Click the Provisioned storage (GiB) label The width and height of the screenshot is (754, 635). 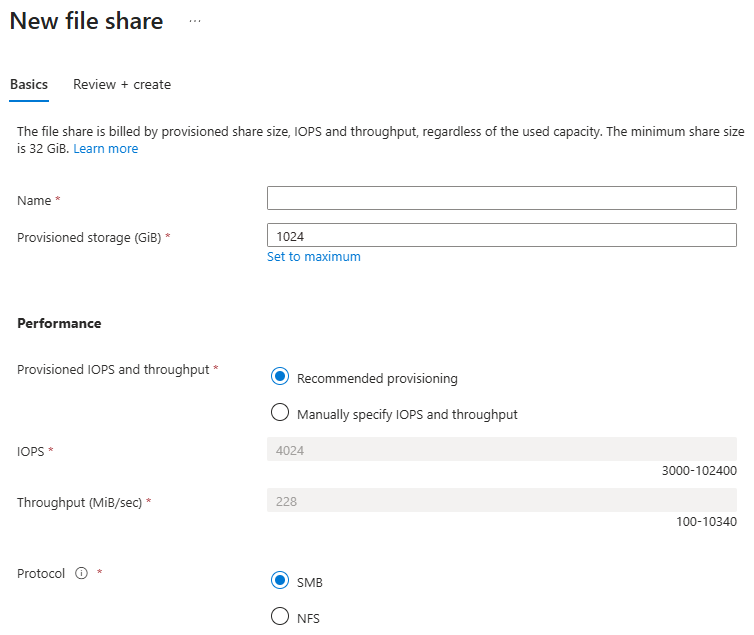coord(89,238)
